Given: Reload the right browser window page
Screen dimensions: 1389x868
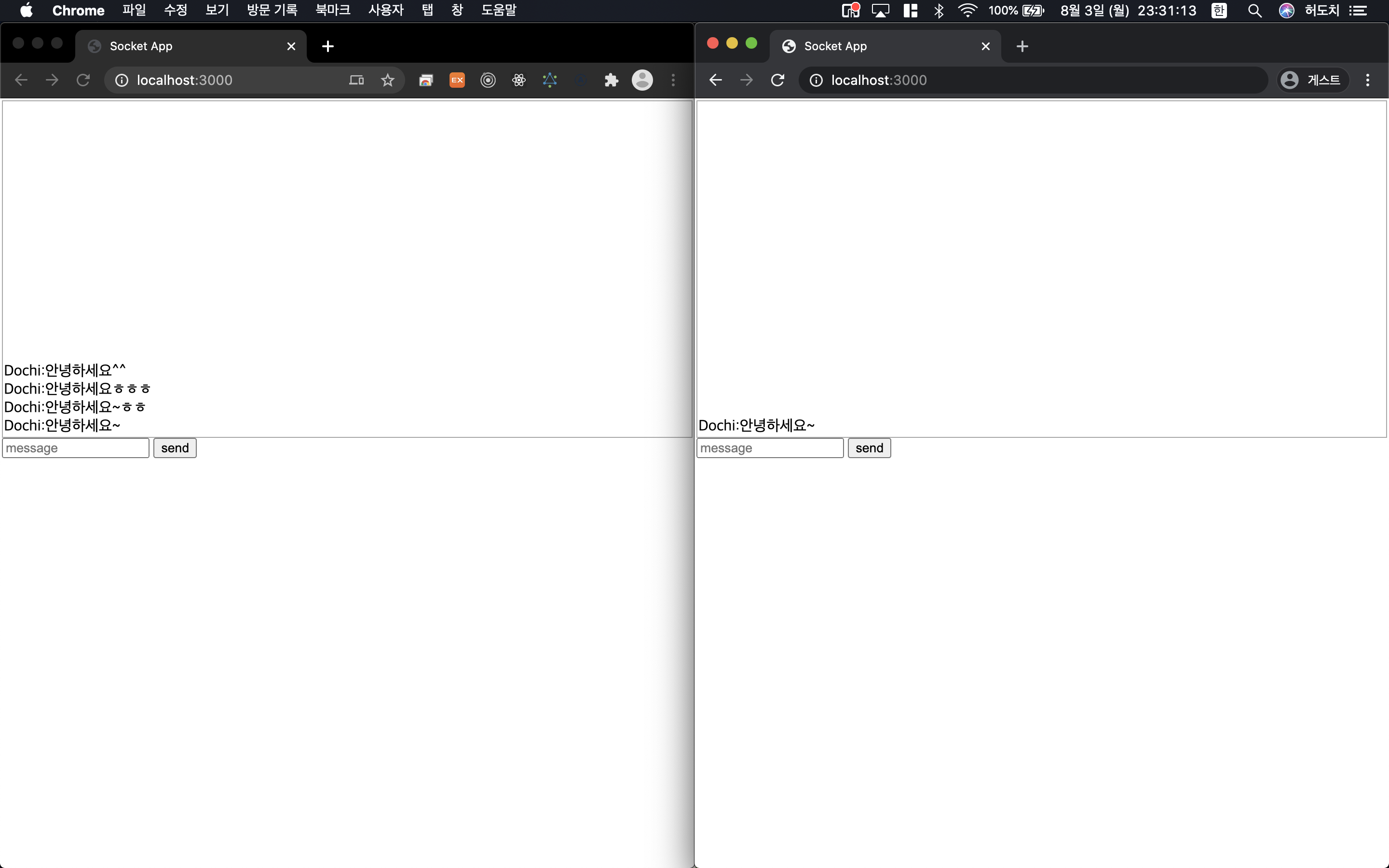Looking at the screenshot, I should 778,80.
